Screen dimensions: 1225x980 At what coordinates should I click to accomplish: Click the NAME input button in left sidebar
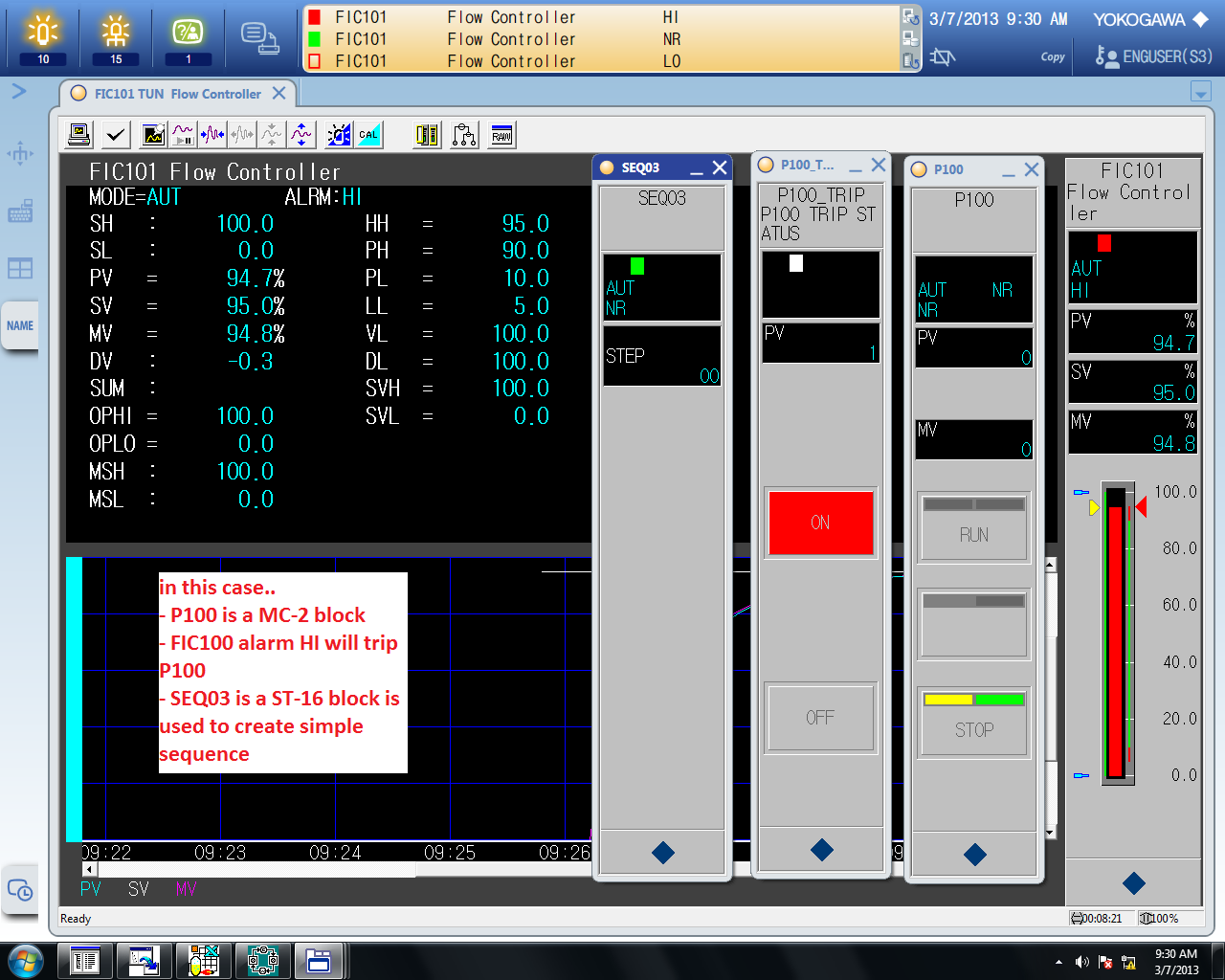pos(19,326)
